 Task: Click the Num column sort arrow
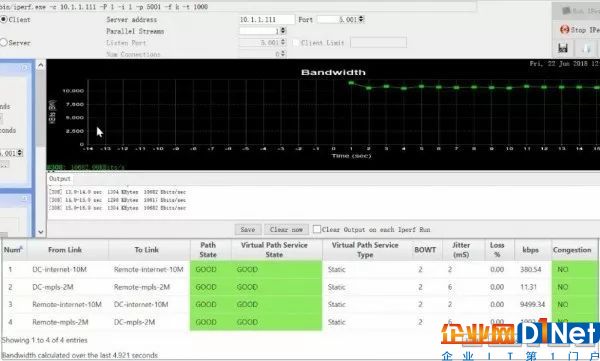point(21,248)
